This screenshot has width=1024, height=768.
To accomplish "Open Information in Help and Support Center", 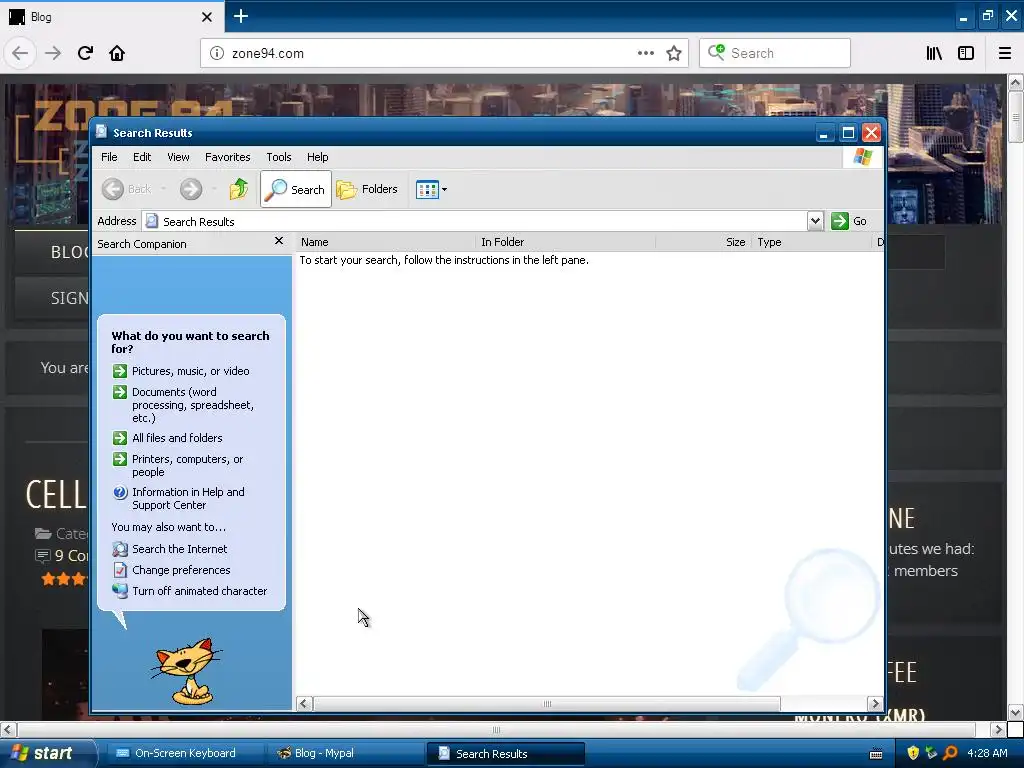I will pyautogui.click(x=179, y=498).
